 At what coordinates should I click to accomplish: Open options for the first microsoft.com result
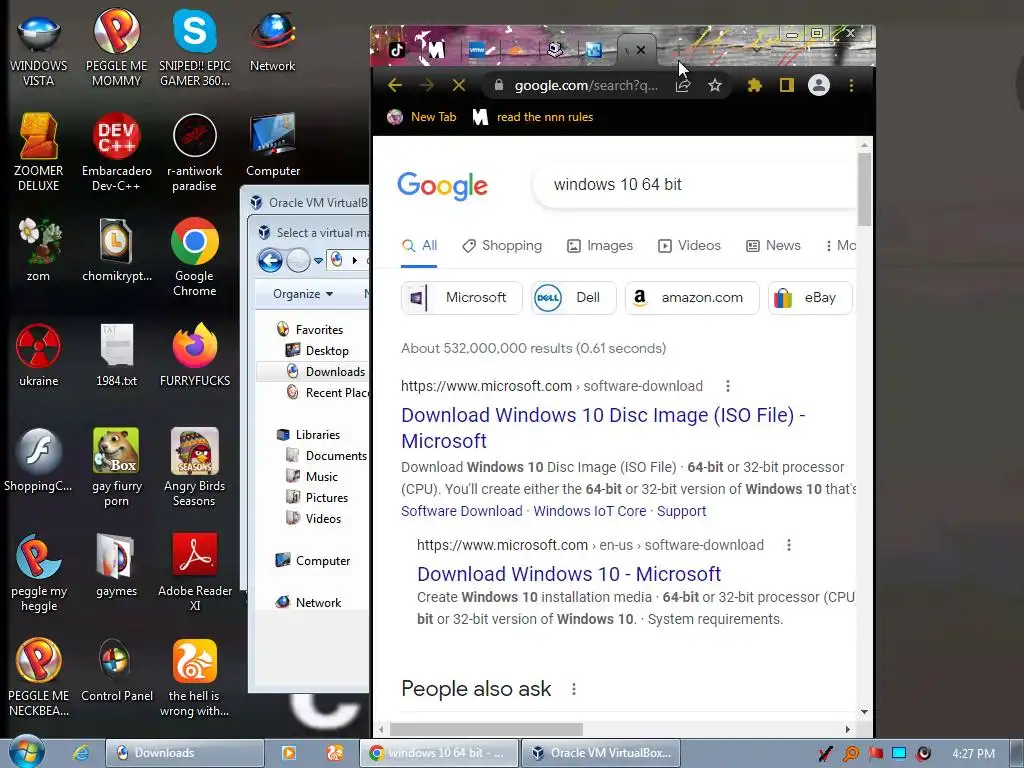click(728, 386)
